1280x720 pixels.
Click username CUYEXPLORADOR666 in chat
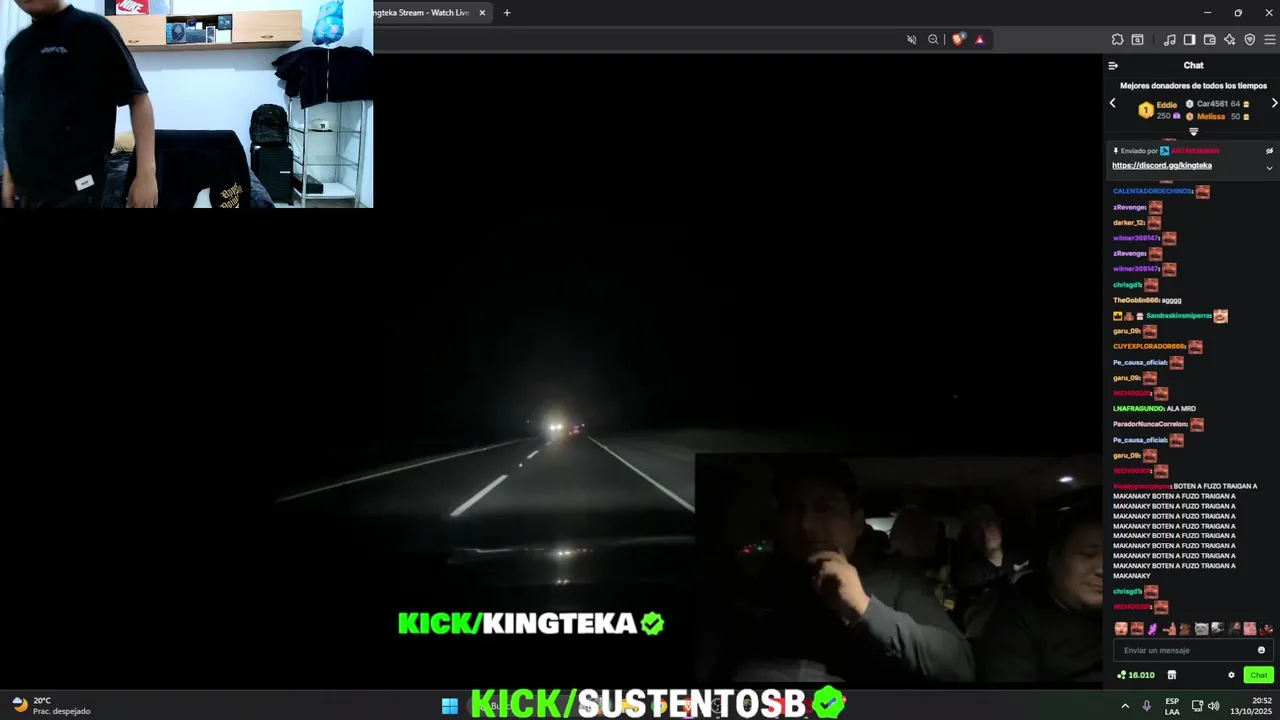1149,347
